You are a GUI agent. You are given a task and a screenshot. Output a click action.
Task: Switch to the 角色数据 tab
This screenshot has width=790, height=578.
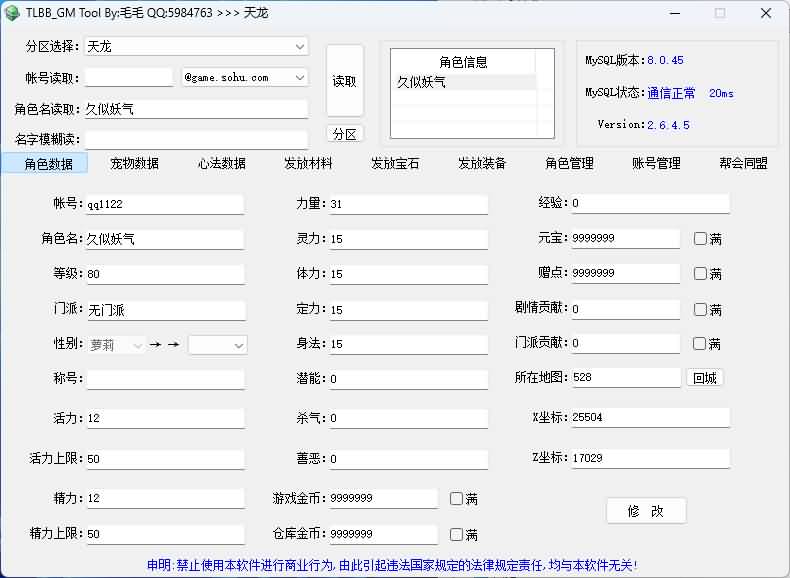(x=45, y=163)
